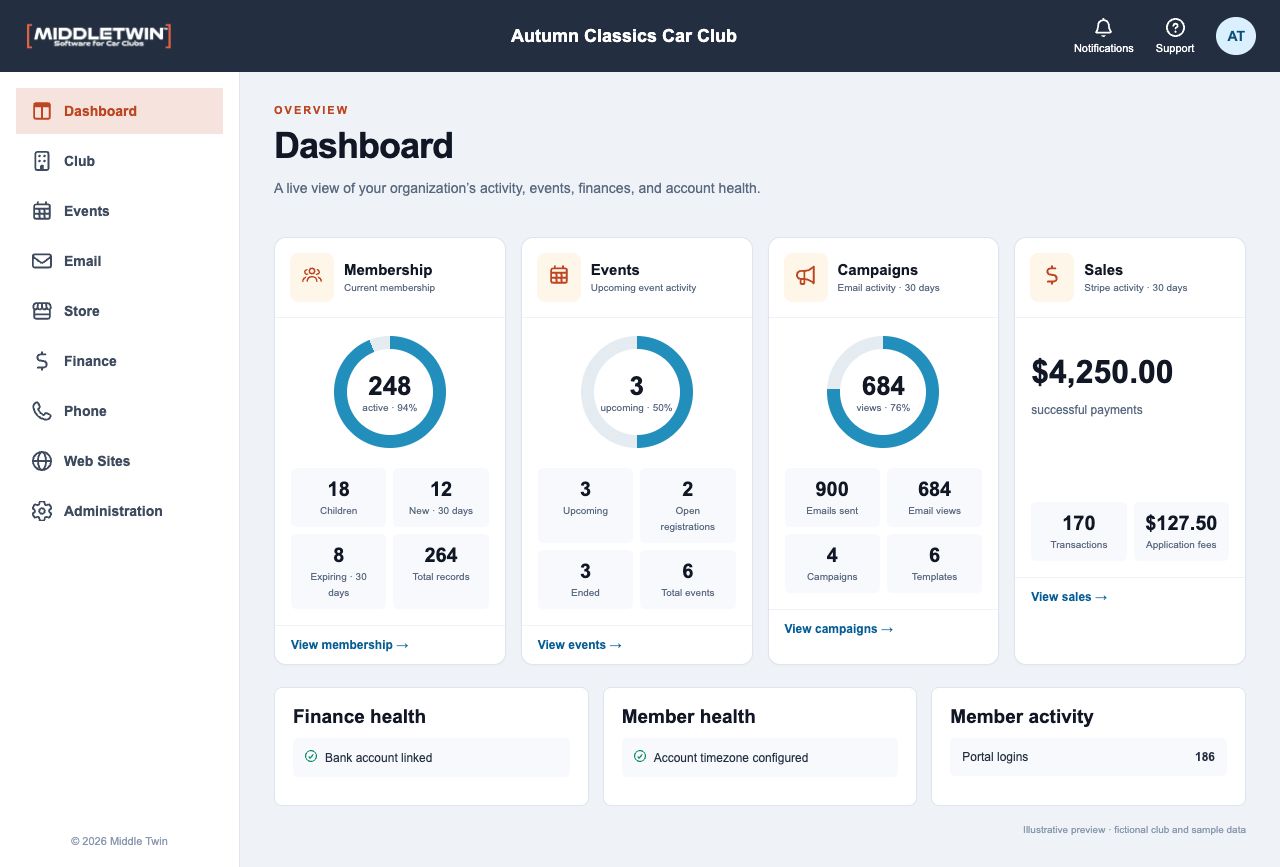Click the Application fees $127.50 tile
The width and height of the screenshot is (1280, 867).
(x=1181, y=531)
